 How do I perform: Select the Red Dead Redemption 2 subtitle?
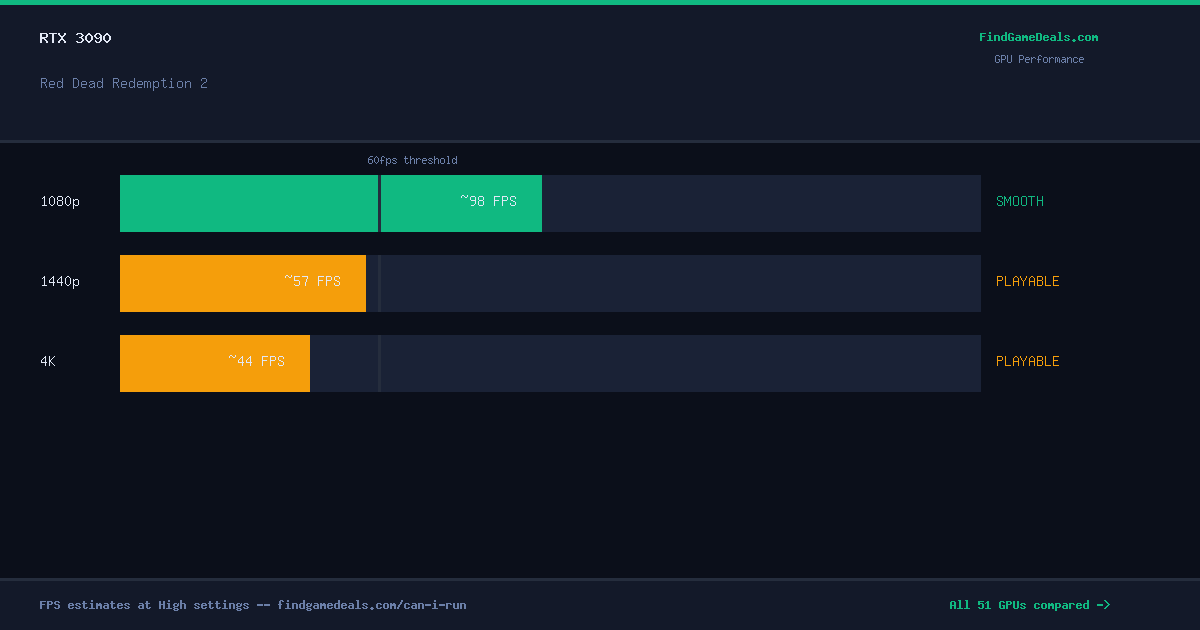coord(124,83)
